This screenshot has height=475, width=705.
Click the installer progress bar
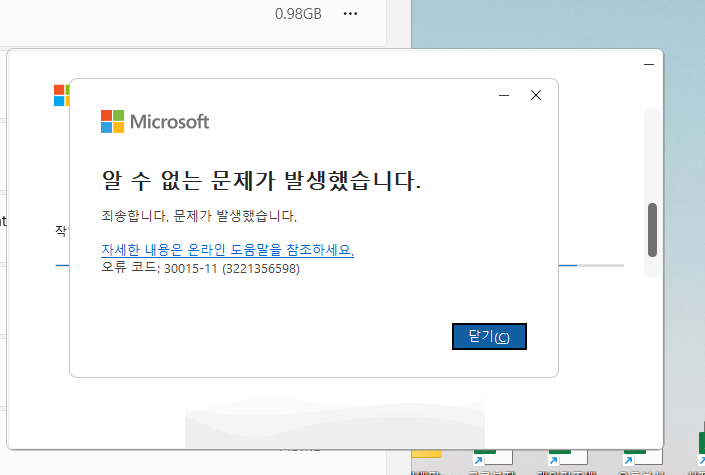point(591,265)
